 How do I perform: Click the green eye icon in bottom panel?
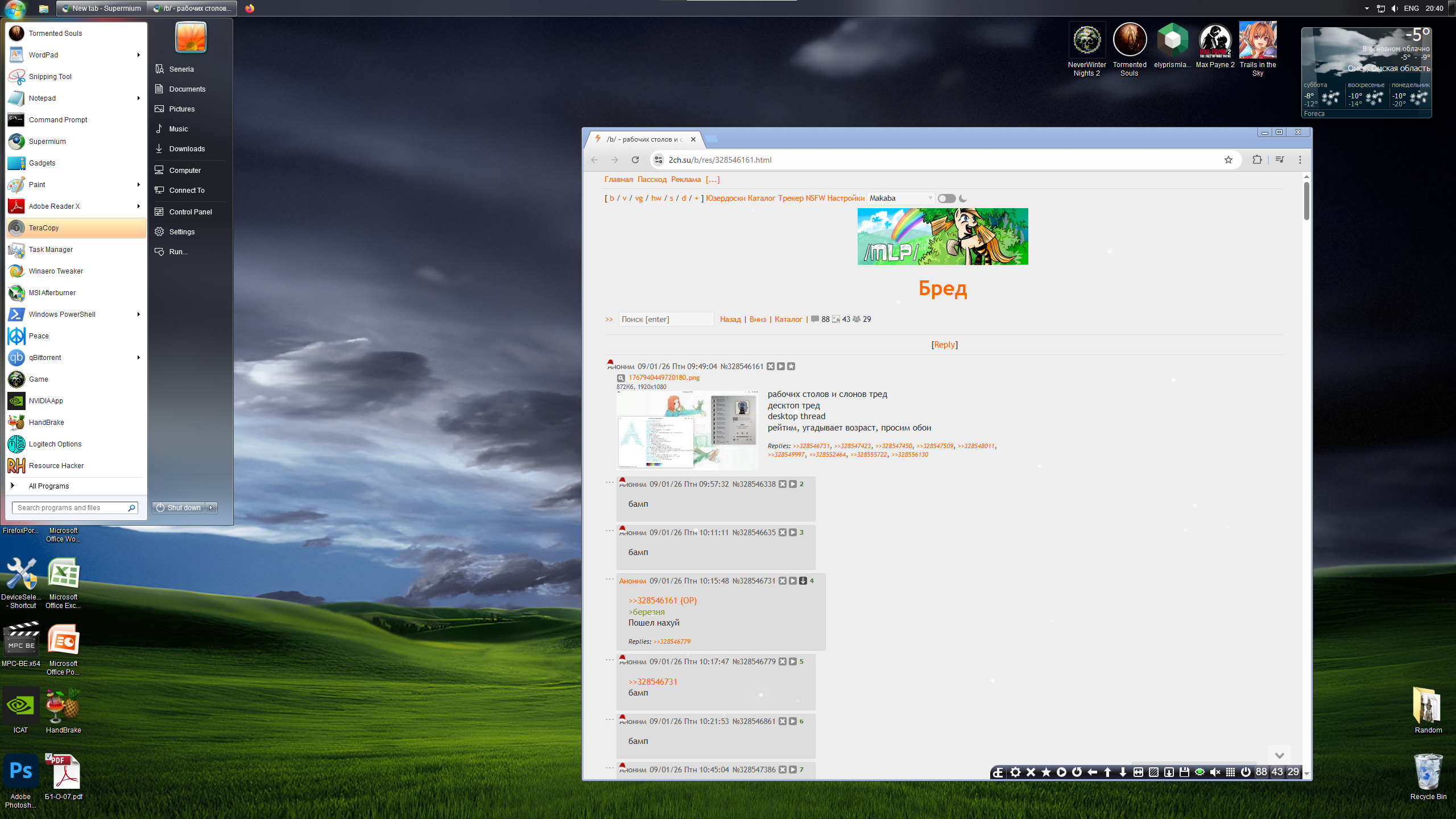[x=1199, y=772]
